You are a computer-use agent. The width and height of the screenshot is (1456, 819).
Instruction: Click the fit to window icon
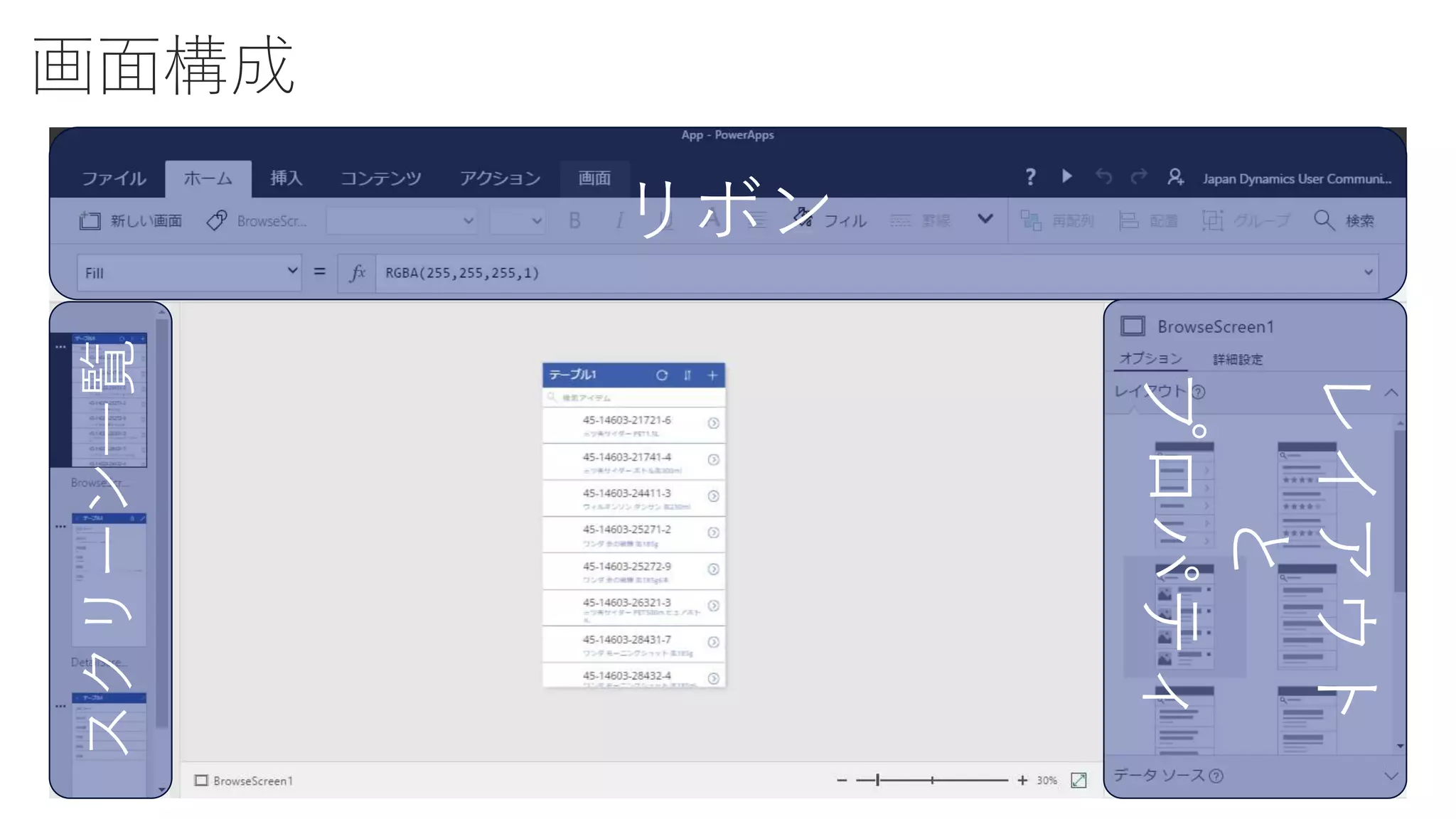click(1078, 780)
